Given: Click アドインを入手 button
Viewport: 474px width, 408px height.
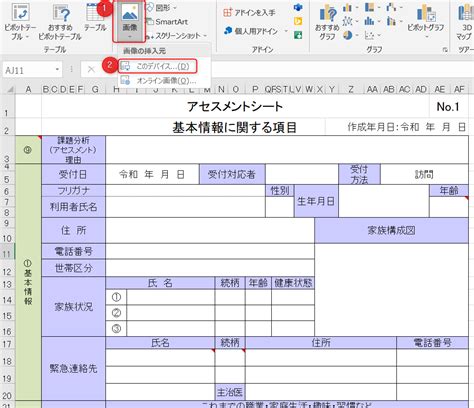Looking at the screenshot, I should tap(249, 13).
